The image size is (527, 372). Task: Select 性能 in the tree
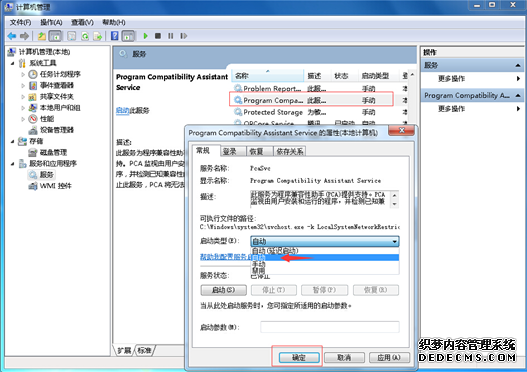pyautogui.click(x=47, y=119)
